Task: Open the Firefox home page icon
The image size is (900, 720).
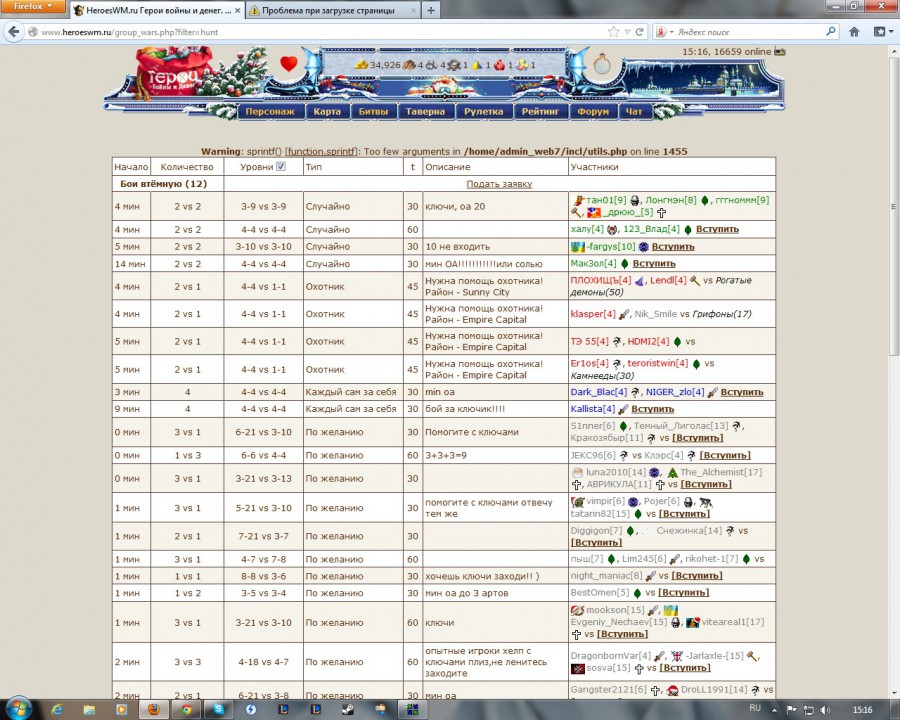Action: [854, 32]
